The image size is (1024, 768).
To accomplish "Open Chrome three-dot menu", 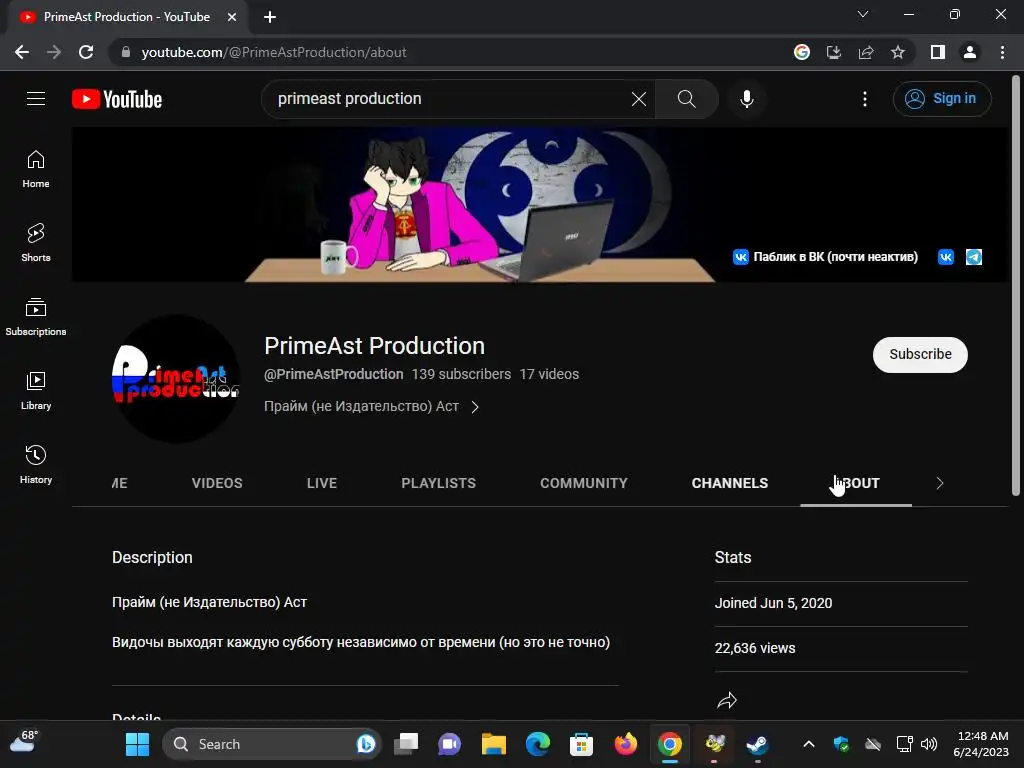I will 1002,52.
